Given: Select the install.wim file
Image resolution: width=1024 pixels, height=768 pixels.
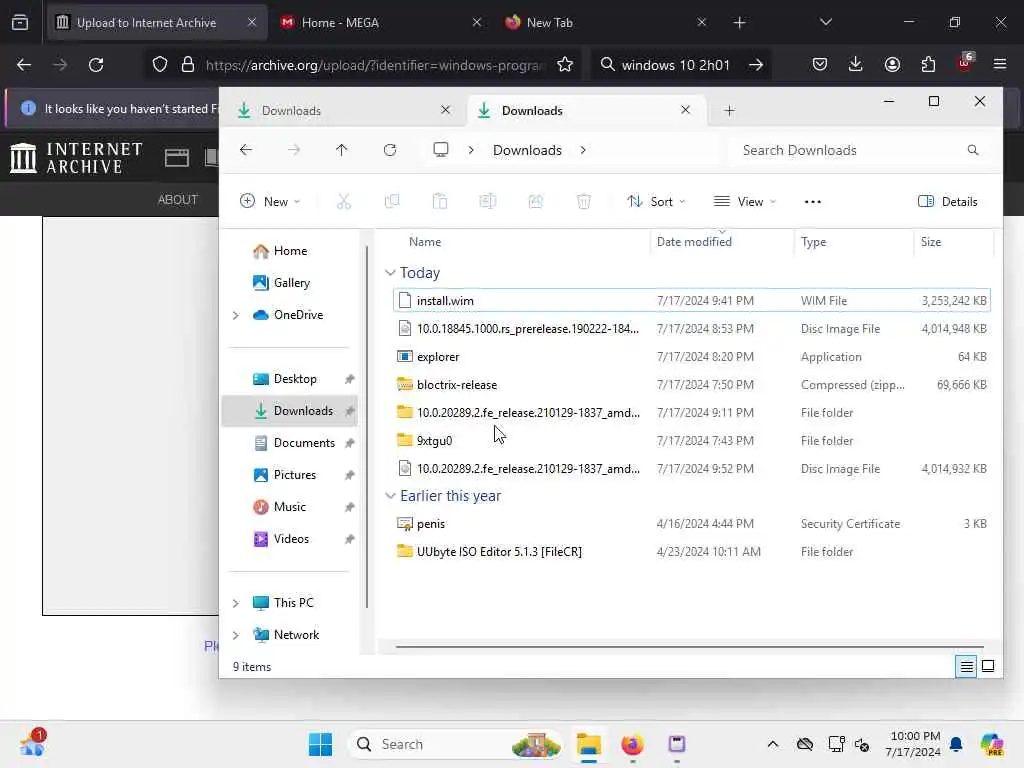Looking at the screenshot, I should tap(692, 300).
